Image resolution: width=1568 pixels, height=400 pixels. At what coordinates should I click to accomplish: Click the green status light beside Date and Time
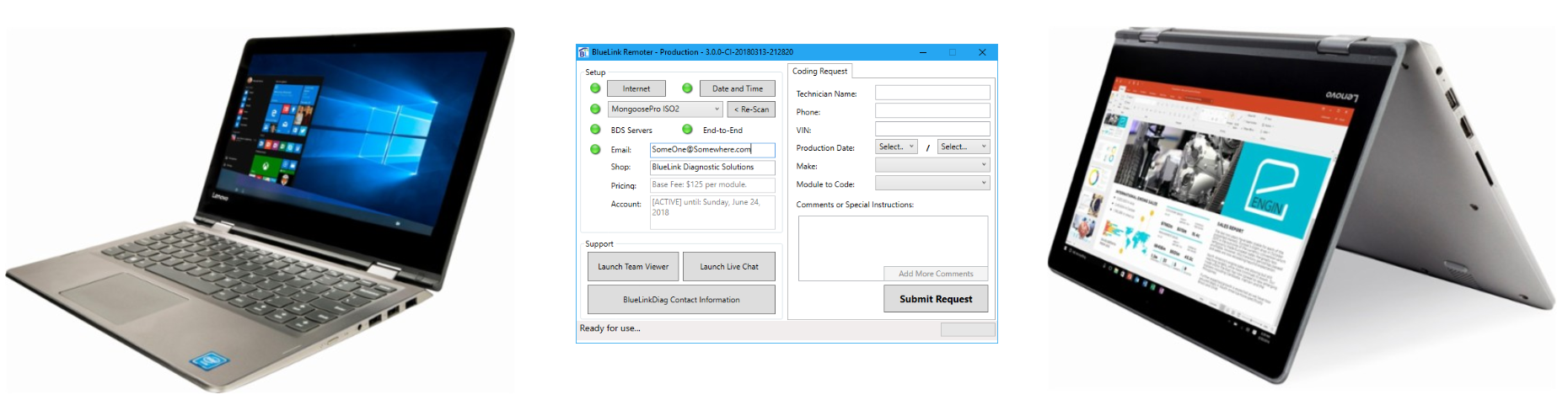(687, 88)
